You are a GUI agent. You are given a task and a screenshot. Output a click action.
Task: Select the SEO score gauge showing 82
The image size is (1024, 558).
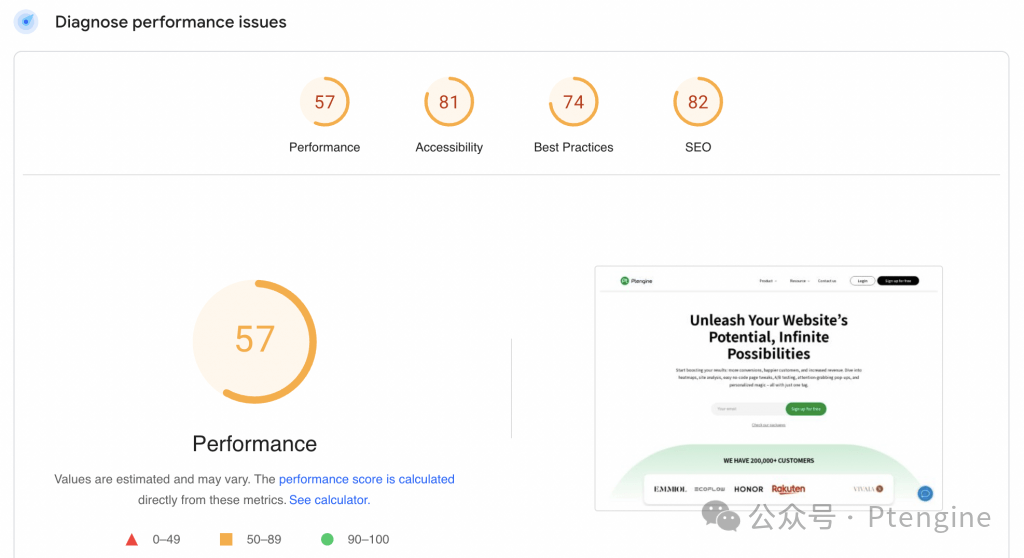[x=698, y=102]
